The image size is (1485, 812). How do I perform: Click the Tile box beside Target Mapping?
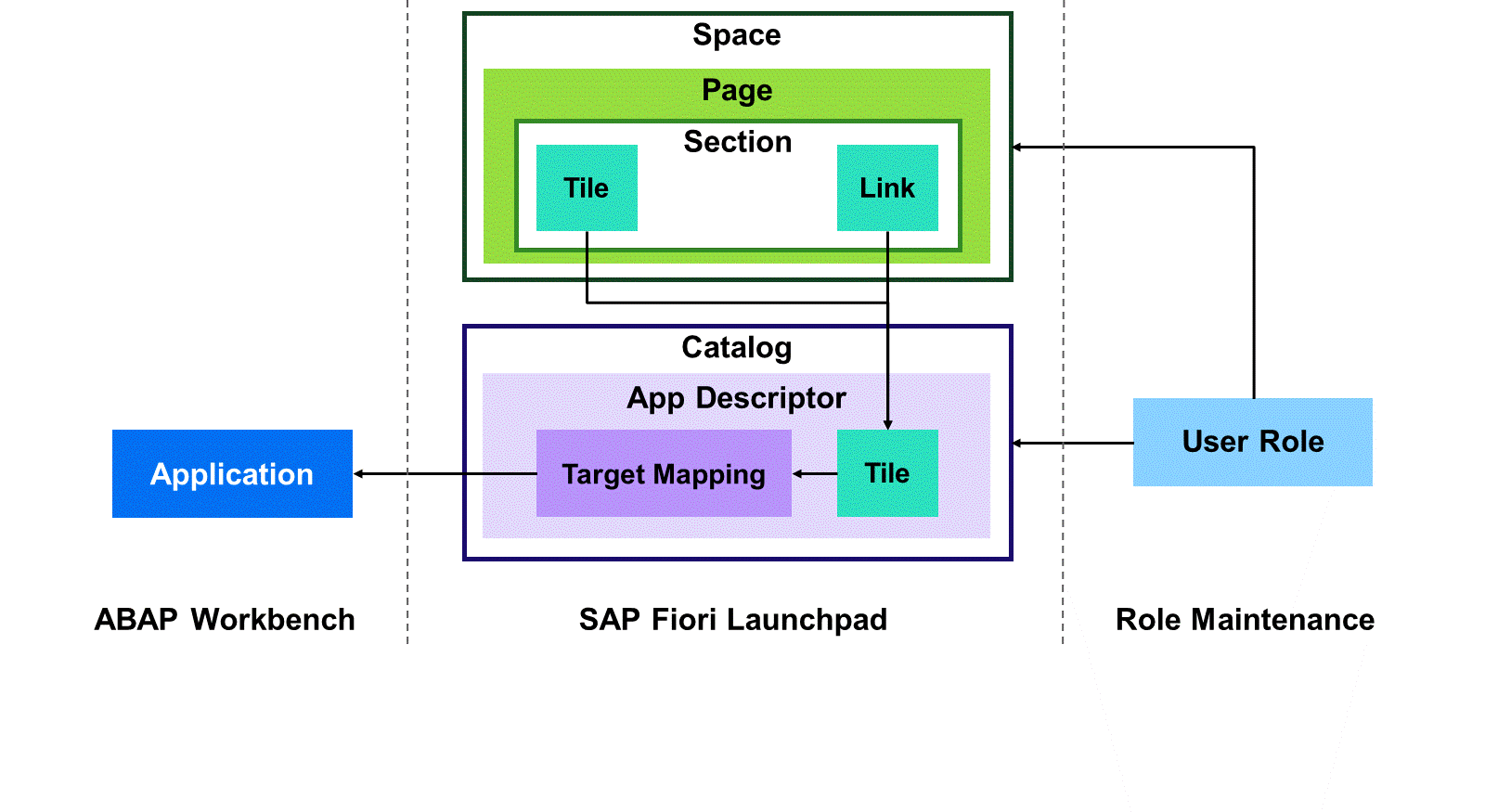(887, 473)
